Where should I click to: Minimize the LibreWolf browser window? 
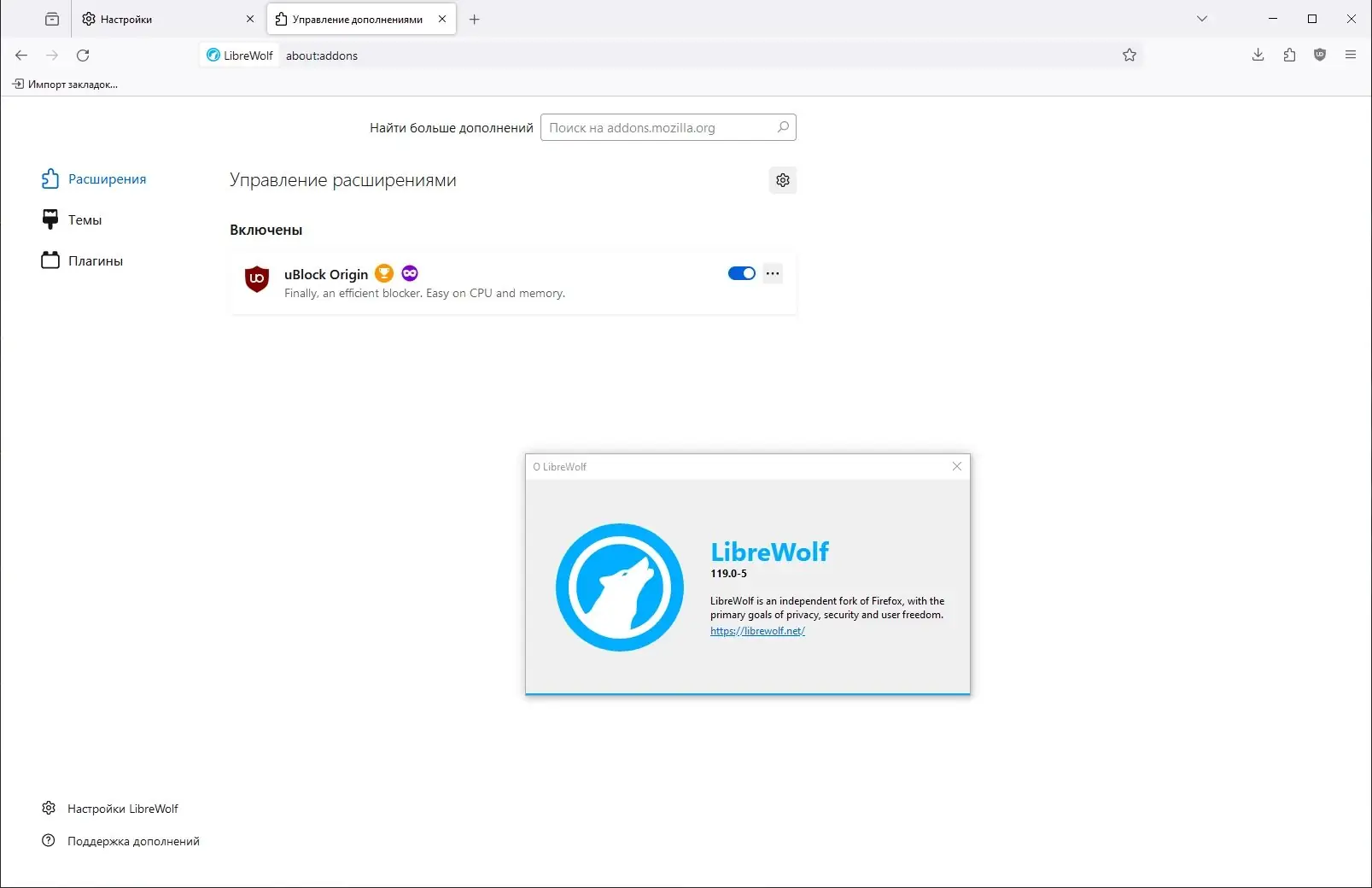pos(1273,19)
